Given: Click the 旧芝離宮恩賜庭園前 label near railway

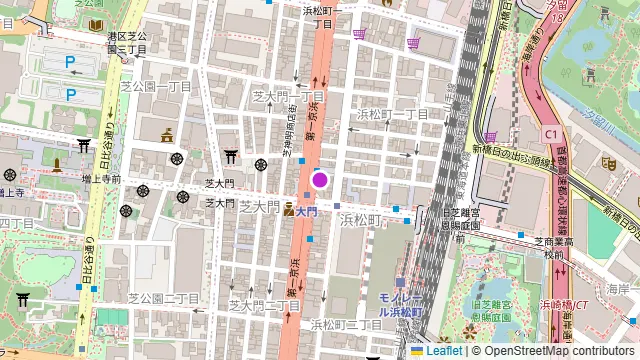Looking at the screenshot, I should 462,226.
